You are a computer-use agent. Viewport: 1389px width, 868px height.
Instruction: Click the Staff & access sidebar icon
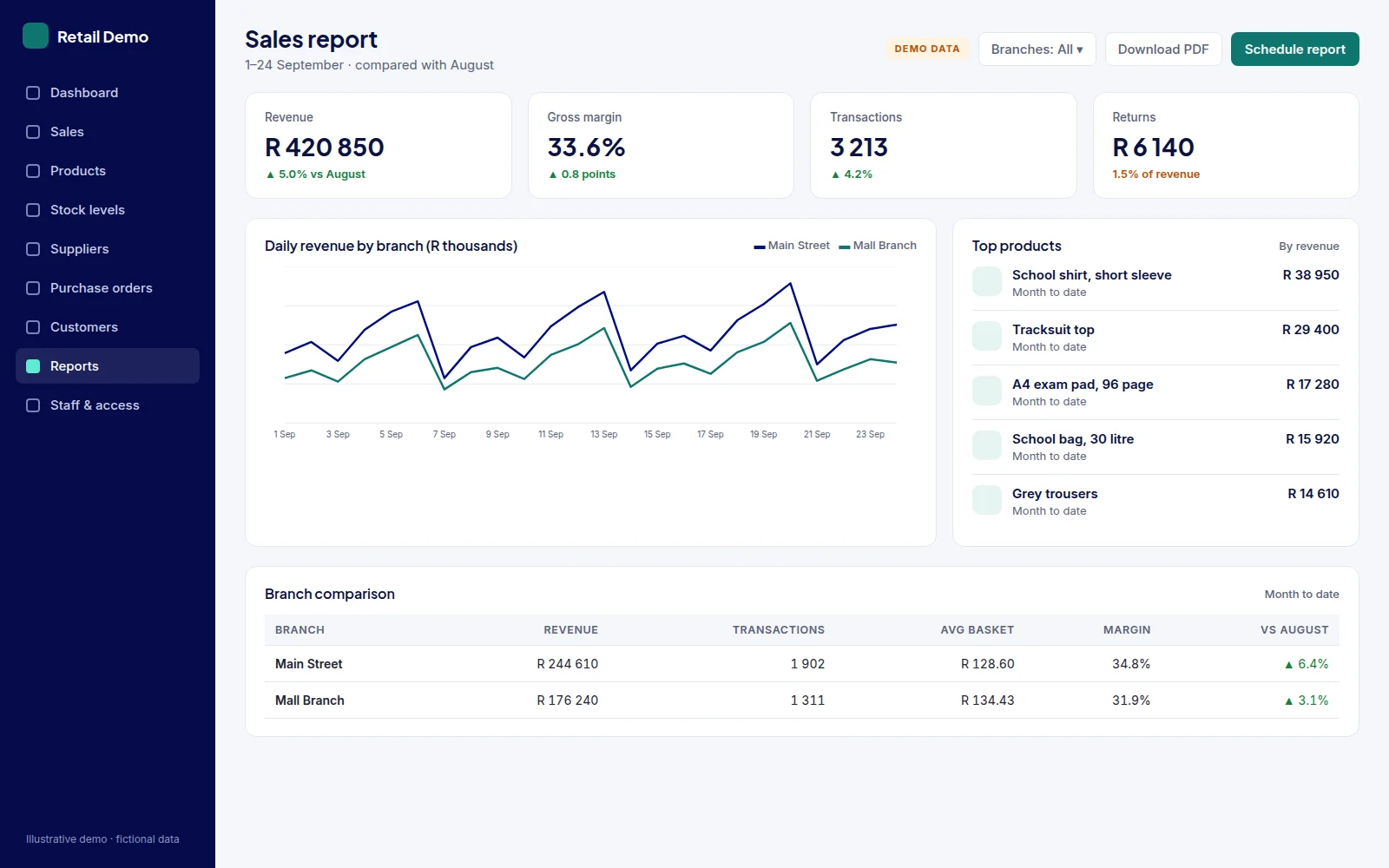pyautogui.click(x=33, y=405)
